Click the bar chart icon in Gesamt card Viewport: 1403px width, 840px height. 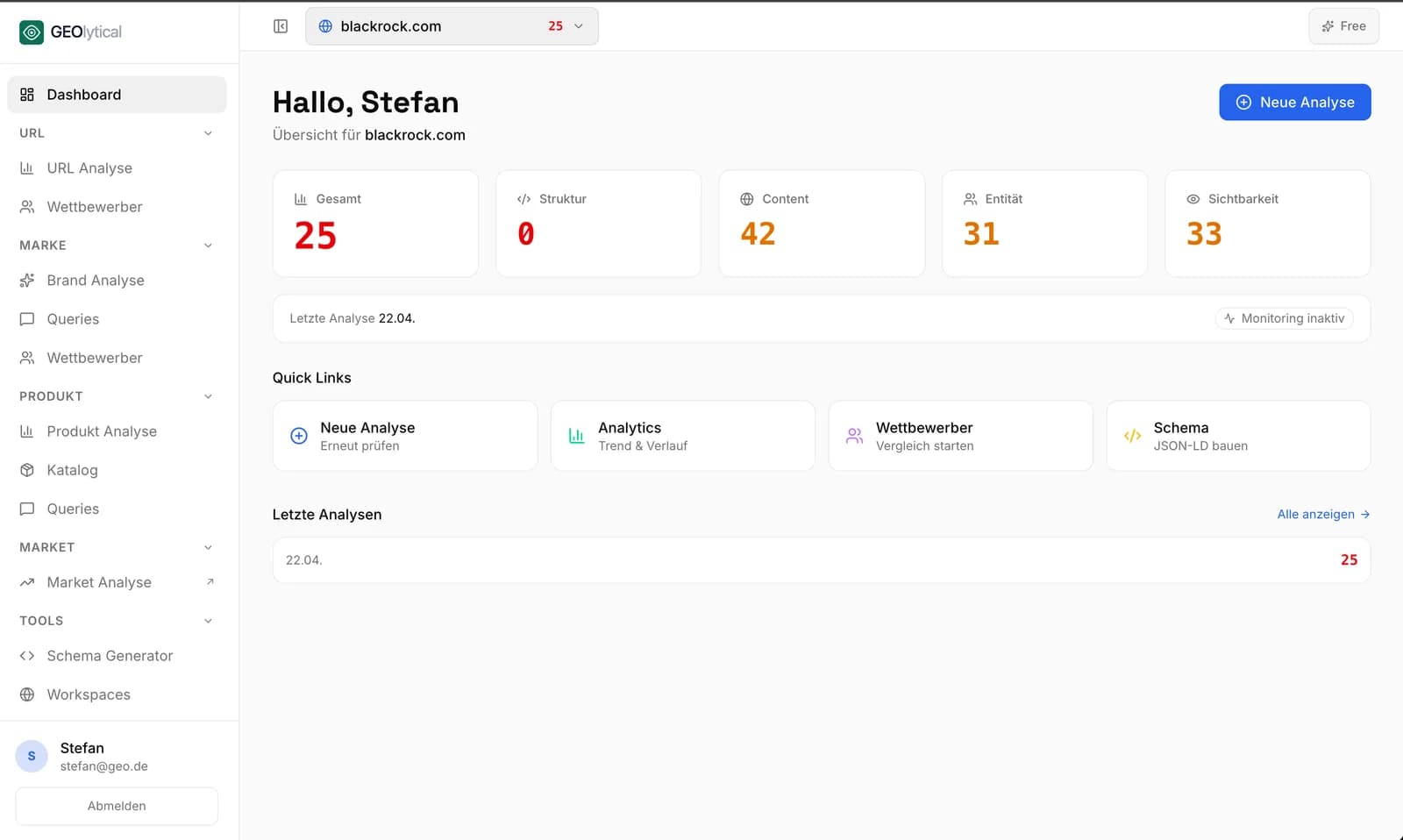coord(301,199)
